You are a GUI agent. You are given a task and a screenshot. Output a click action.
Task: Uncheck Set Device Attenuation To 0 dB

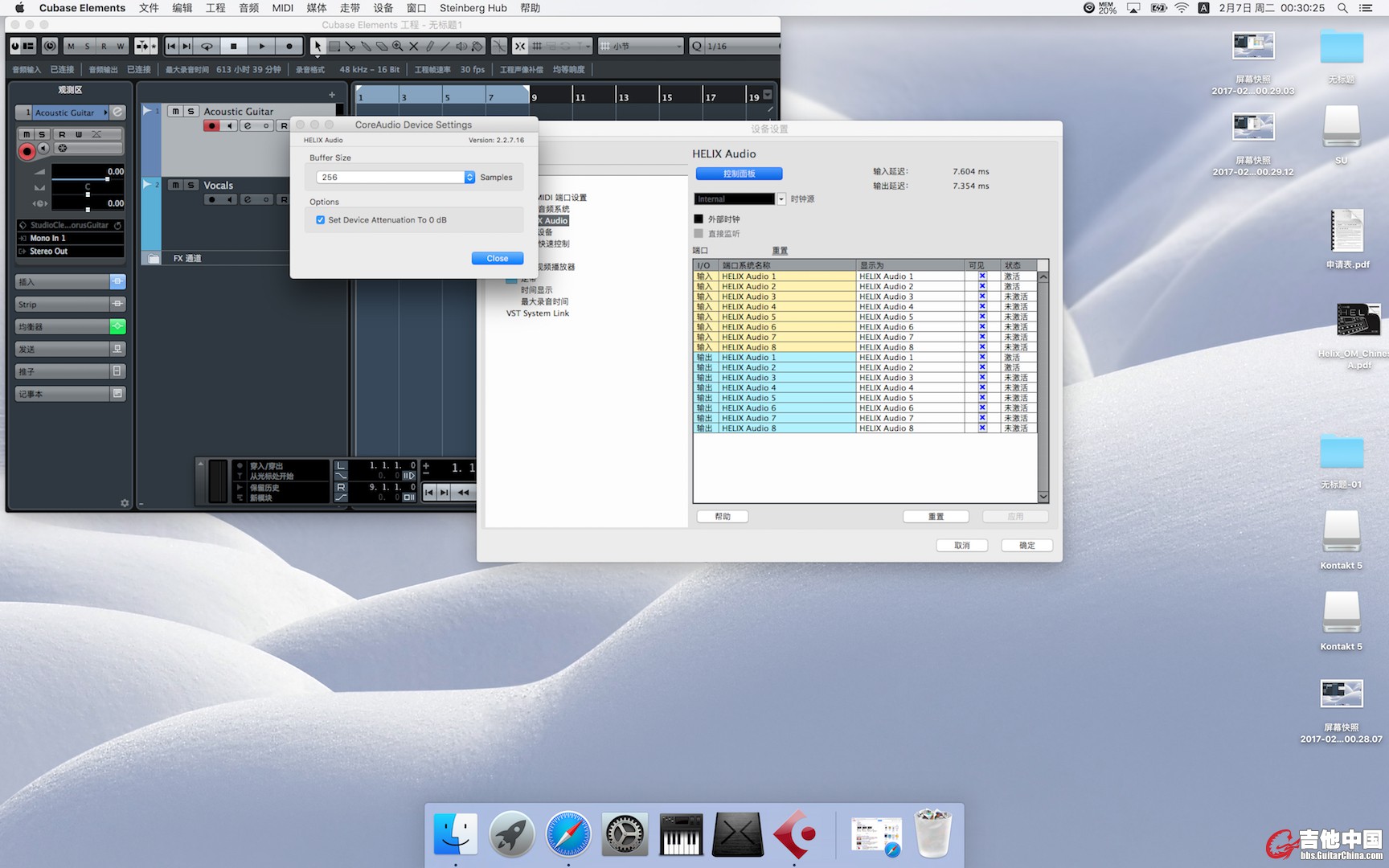(321, 220)
